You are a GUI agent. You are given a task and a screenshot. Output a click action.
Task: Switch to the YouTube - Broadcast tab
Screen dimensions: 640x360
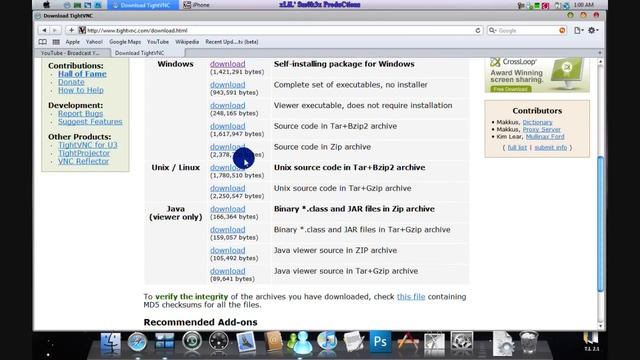(70, 53)
